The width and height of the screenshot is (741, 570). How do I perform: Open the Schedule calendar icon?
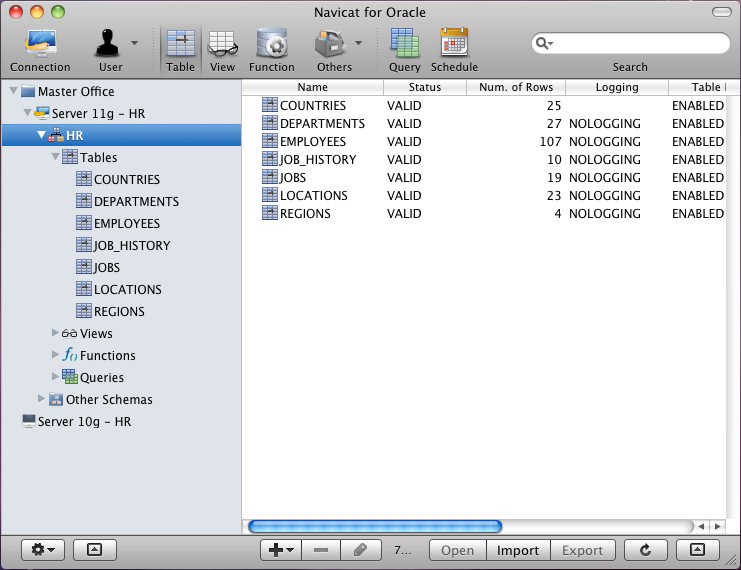pyautogui.click(x=454, y=43)
